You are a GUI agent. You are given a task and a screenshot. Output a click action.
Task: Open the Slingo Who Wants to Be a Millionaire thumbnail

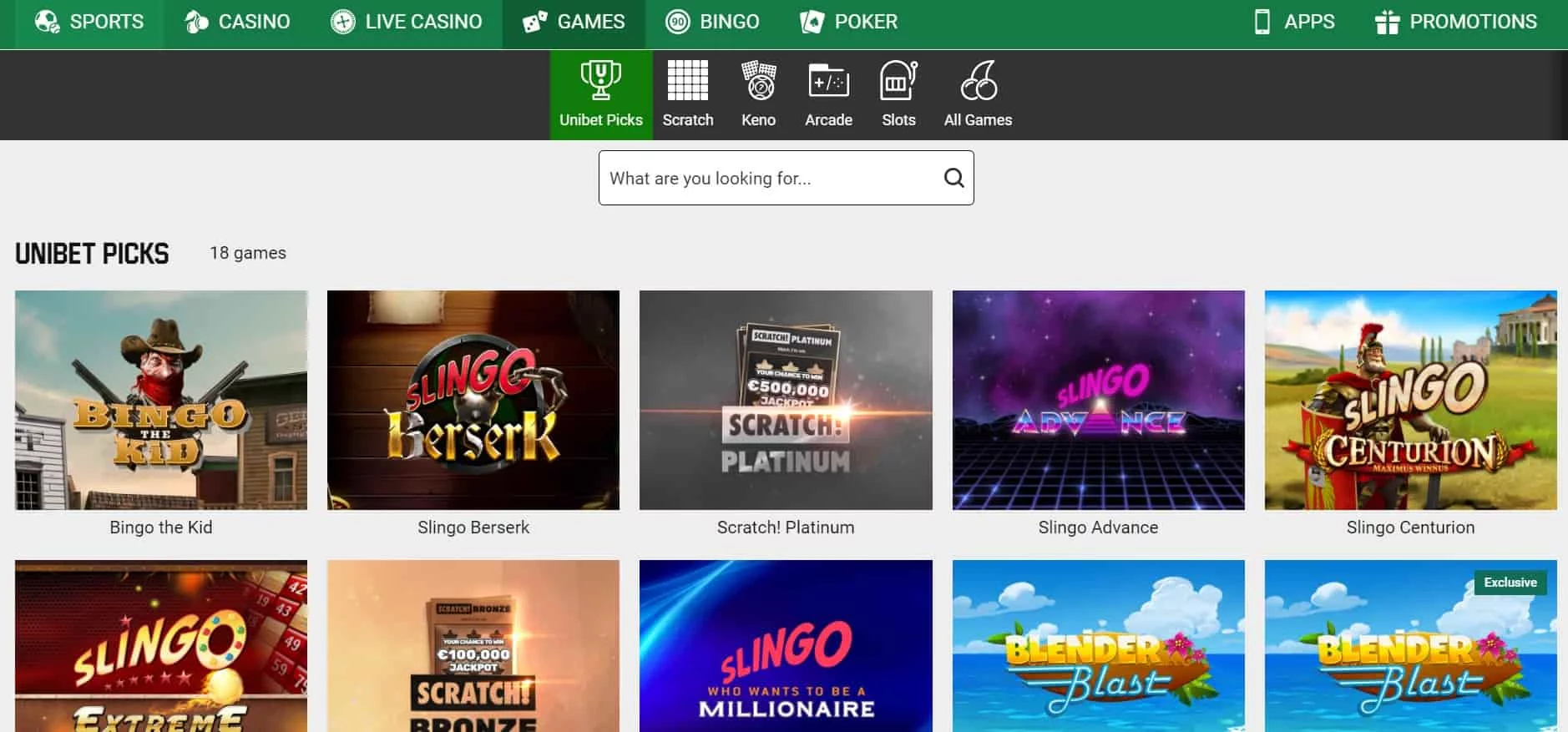786,646
